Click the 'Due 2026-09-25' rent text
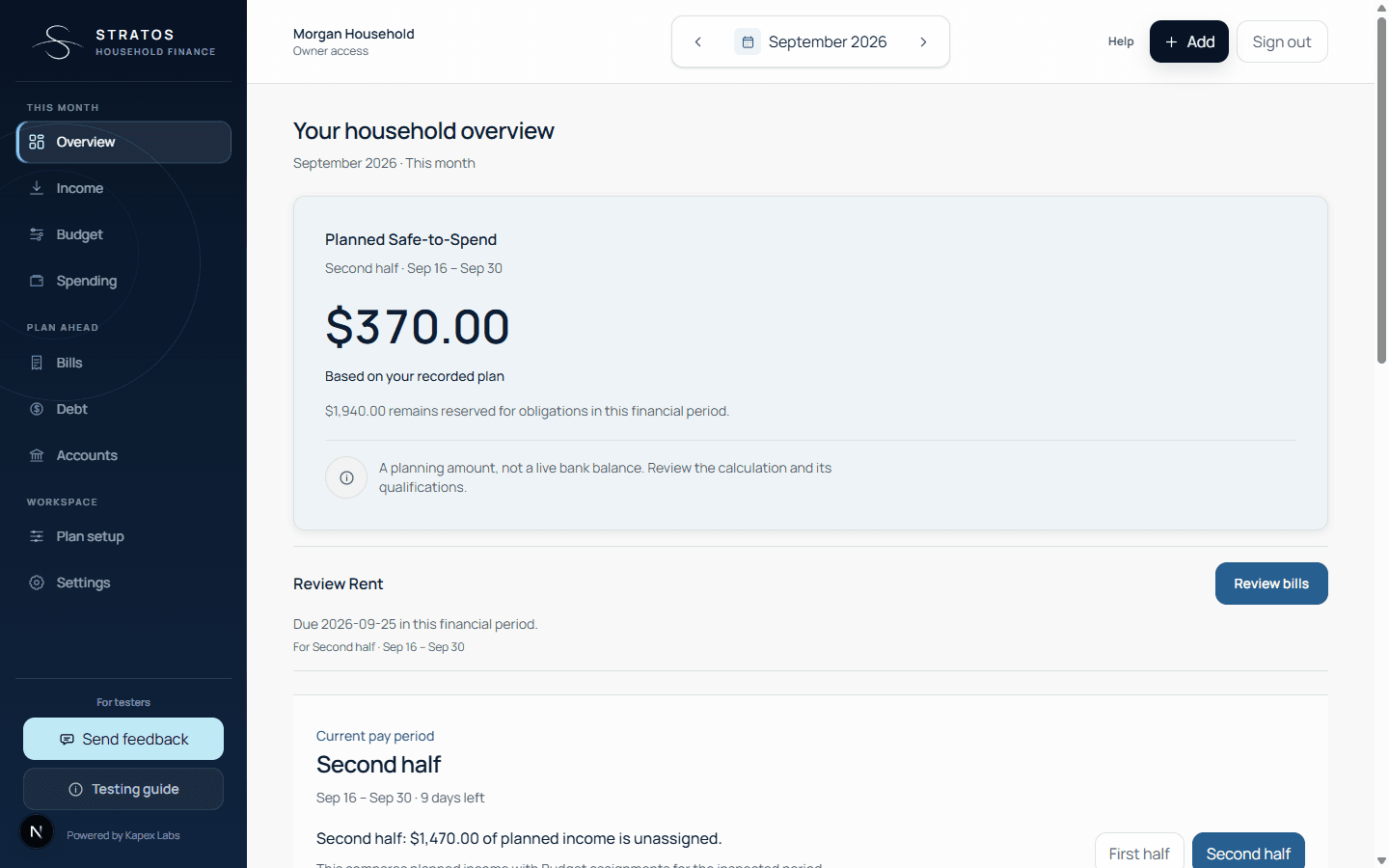This screenshot has width=1389, height=868. pos(415,624)
